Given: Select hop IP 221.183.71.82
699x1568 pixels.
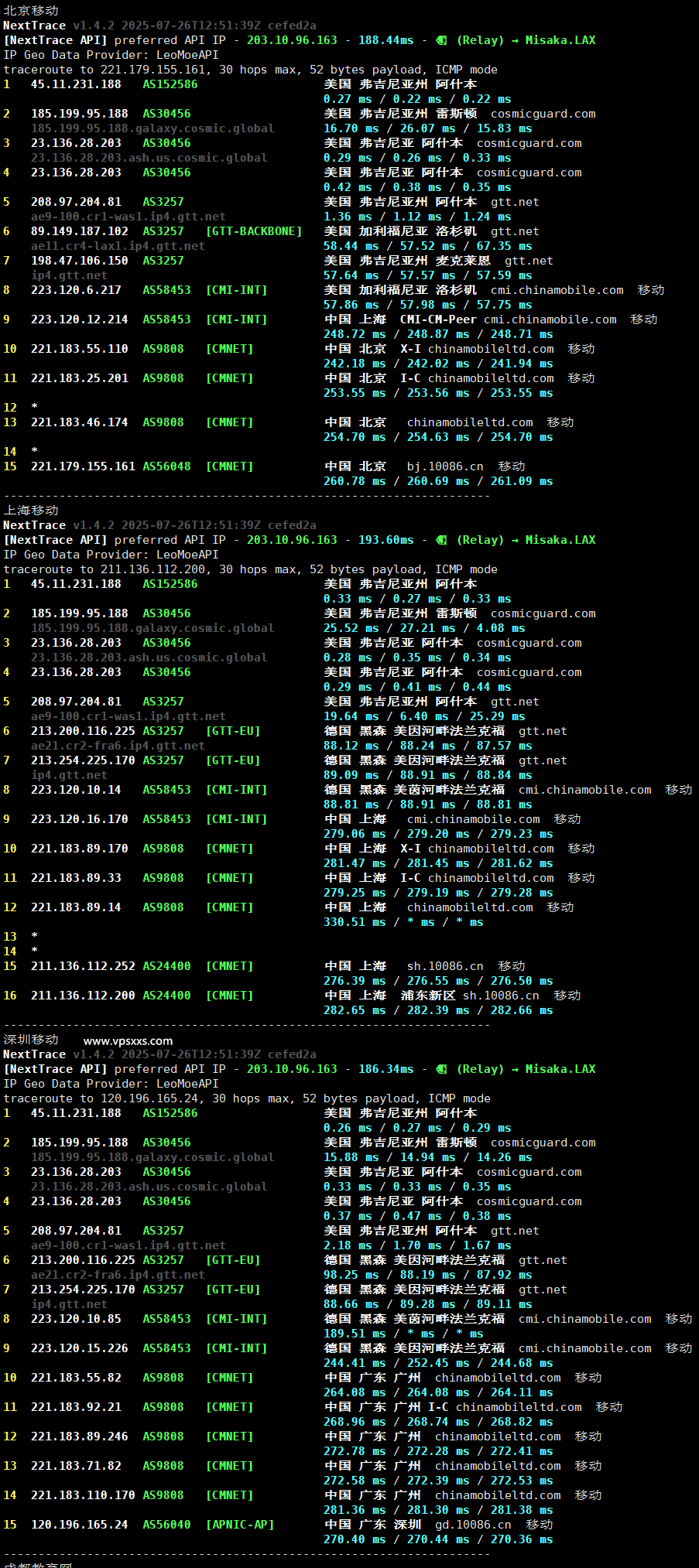Looking at the screenshot, I should coord(76,1466).
